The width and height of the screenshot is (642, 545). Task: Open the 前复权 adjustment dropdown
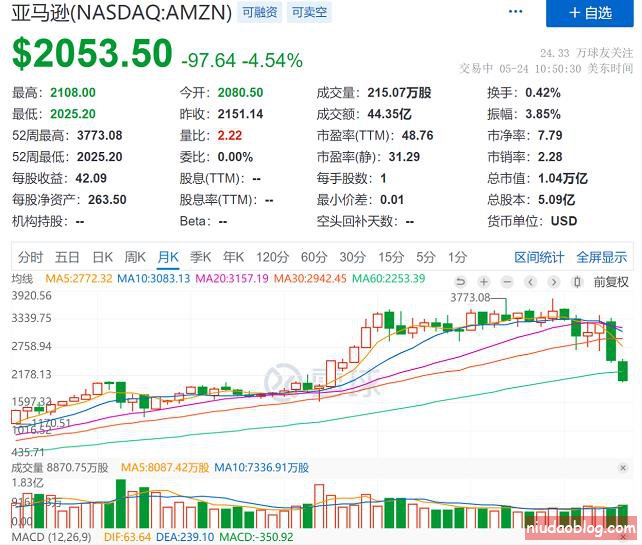click(x=611, y=282)
